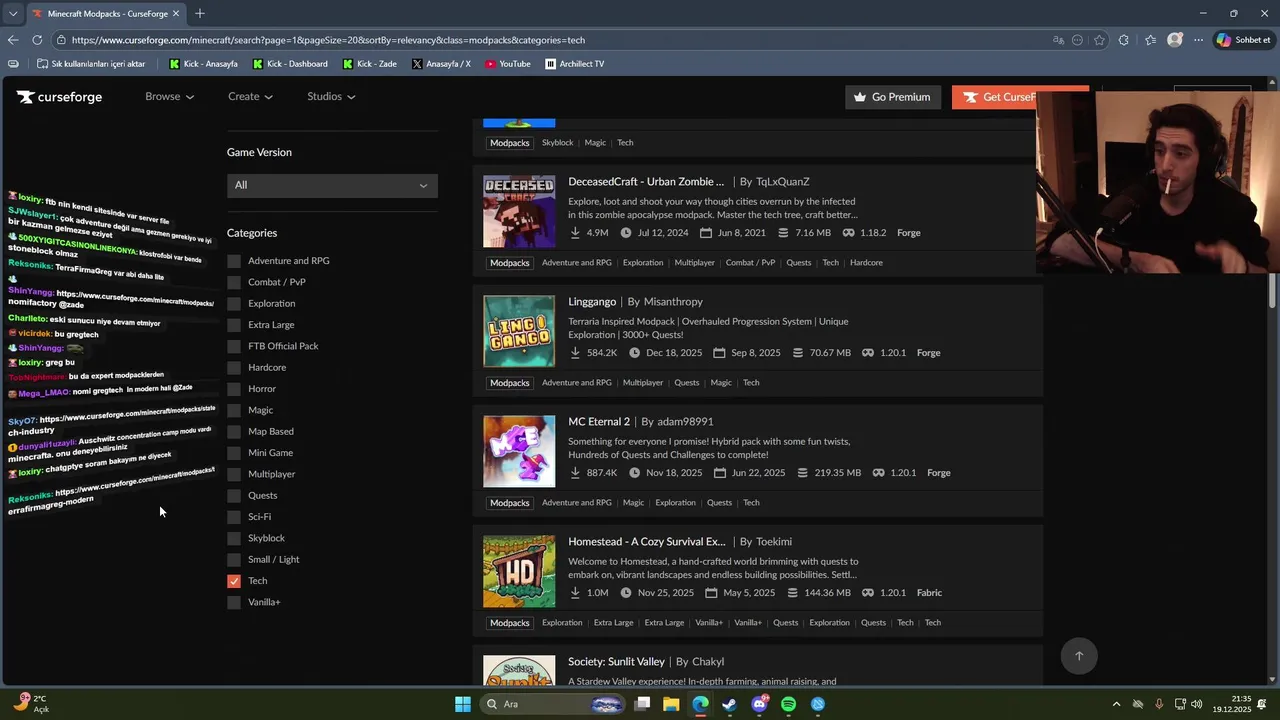This screenshot has height=720, width=1280.
Task: Open File Explorer from the taskbar
Action: (x=671, y=704)
